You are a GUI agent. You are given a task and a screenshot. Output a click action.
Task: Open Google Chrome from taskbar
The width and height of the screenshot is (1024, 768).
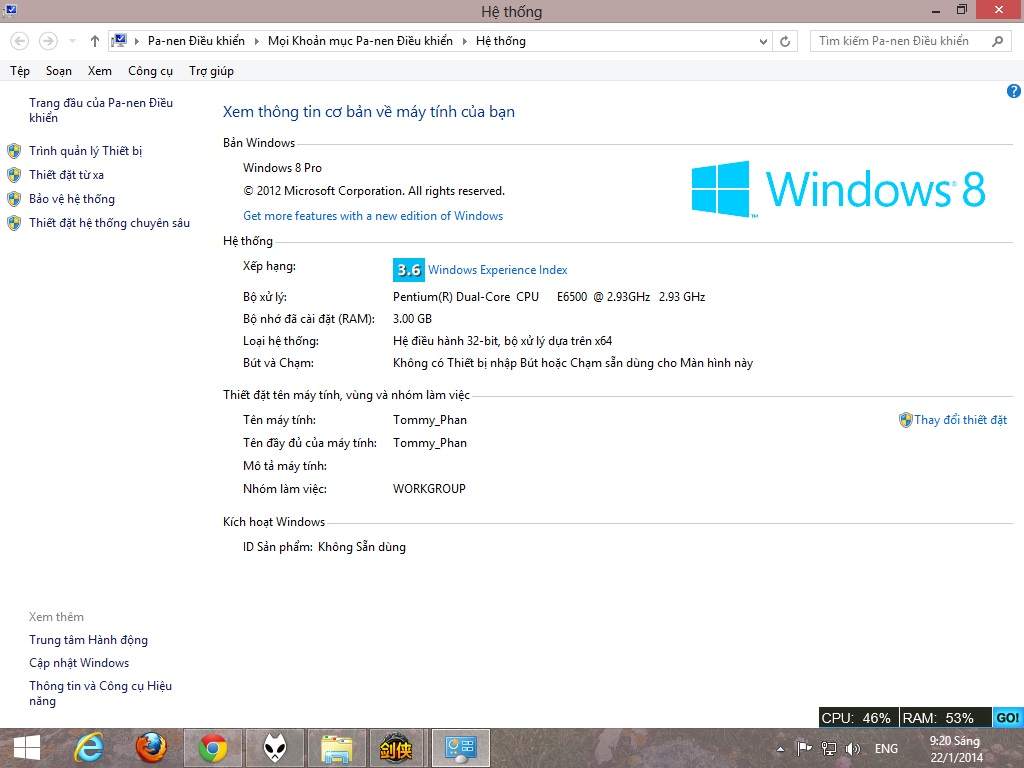pyautogui.click(x=213, y=748)
